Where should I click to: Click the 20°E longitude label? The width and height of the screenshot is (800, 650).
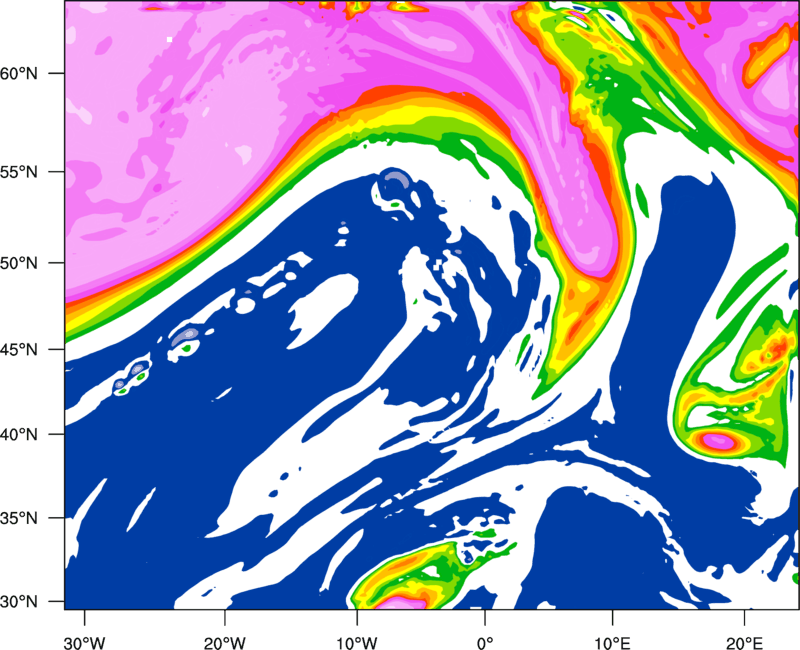[x=744, y=643]
